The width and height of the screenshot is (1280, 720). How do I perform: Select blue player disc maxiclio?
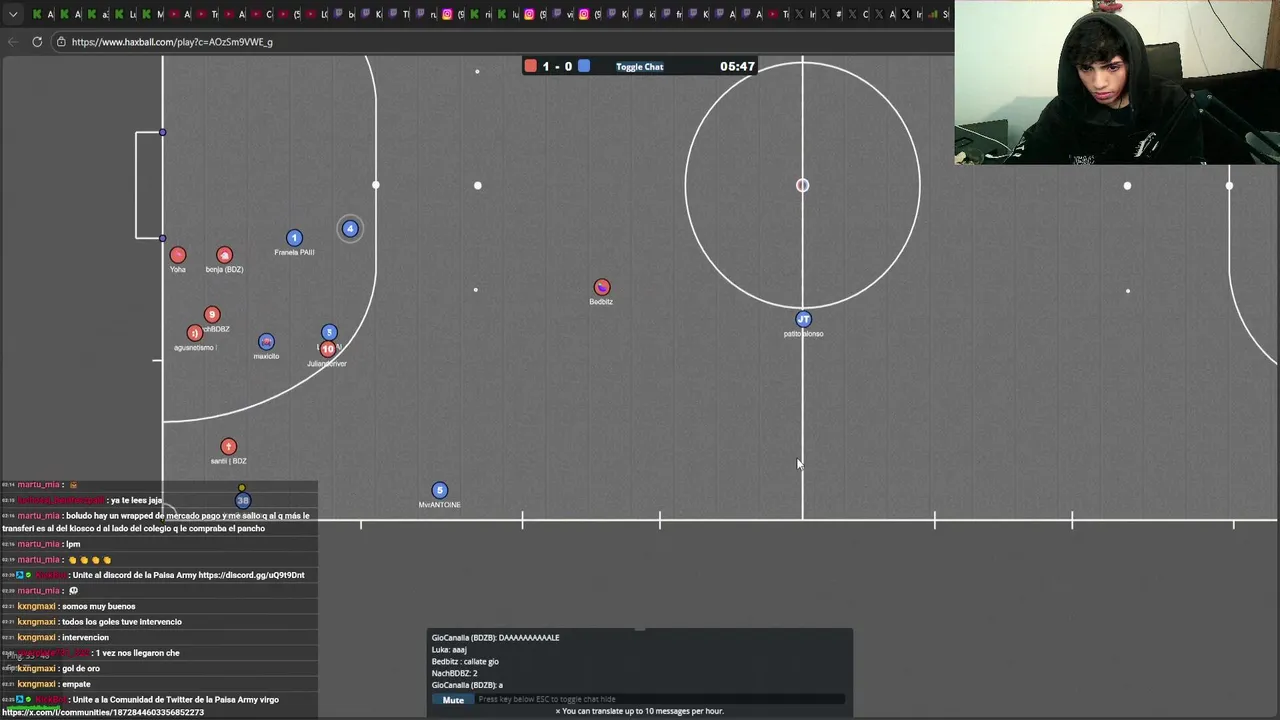pyautogui.click(x=266, y=342)
